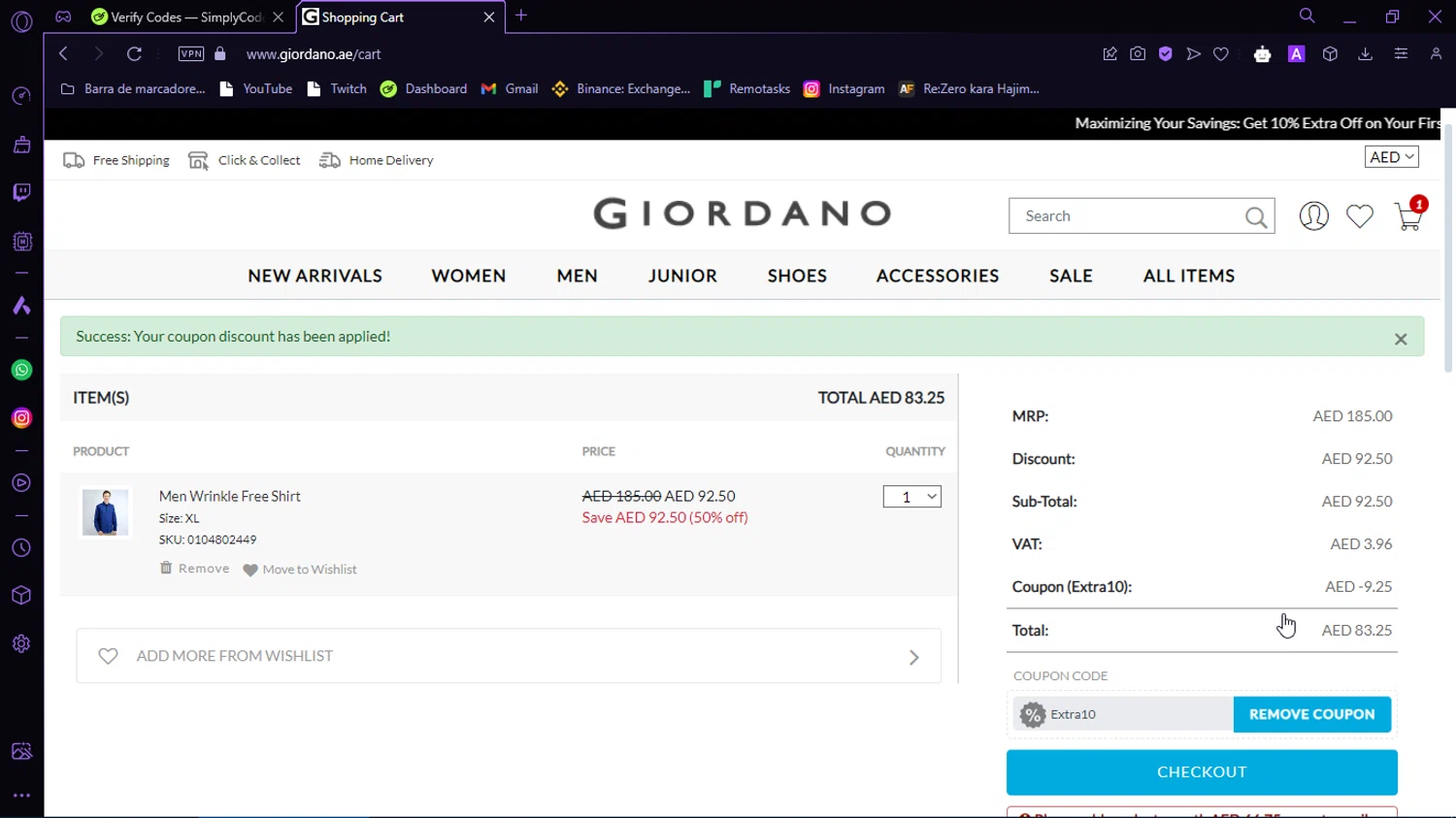Open YouTube bookmark
This screenshot has width=1456, height=818.
point(256,88)
